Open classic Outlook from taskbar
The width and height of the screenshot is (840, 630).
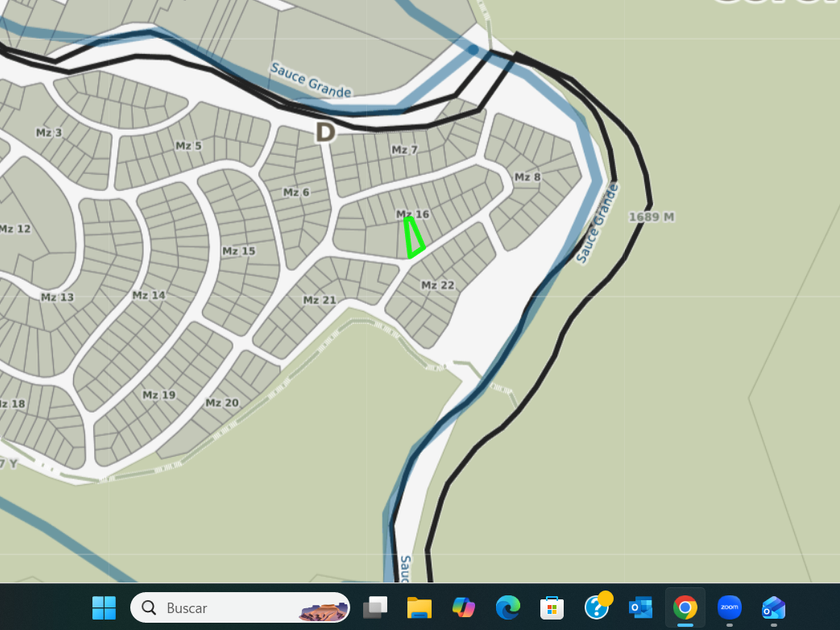(641, 608)
